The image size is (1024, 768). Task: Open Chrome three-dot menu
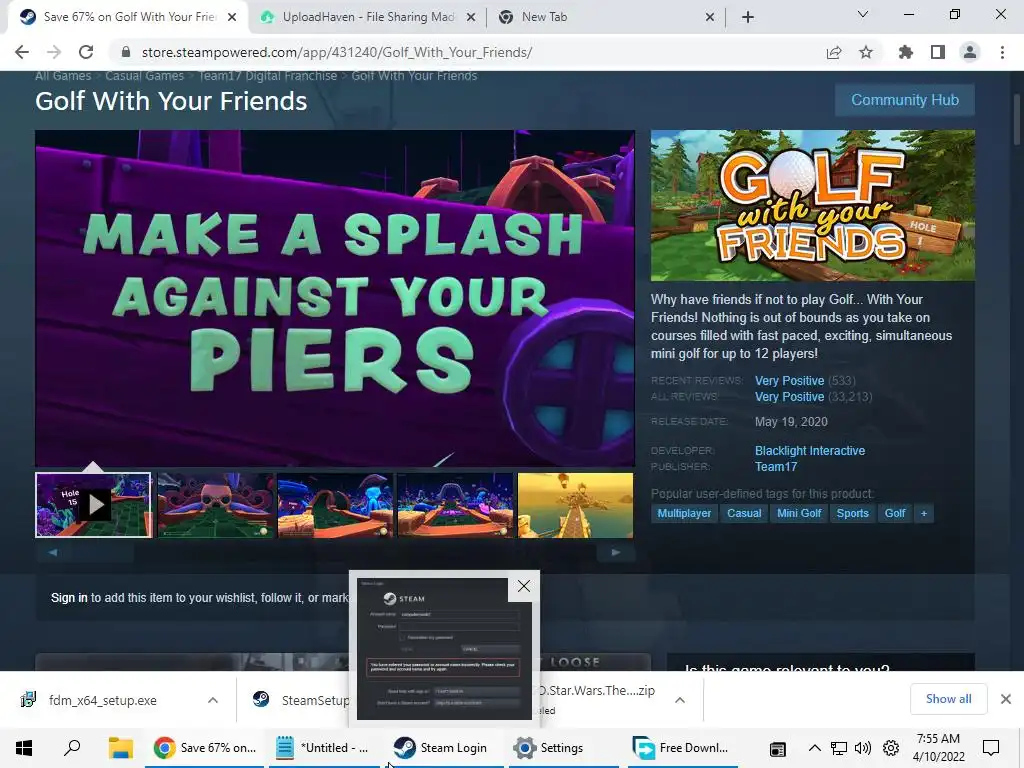[x=1002, y=52]
